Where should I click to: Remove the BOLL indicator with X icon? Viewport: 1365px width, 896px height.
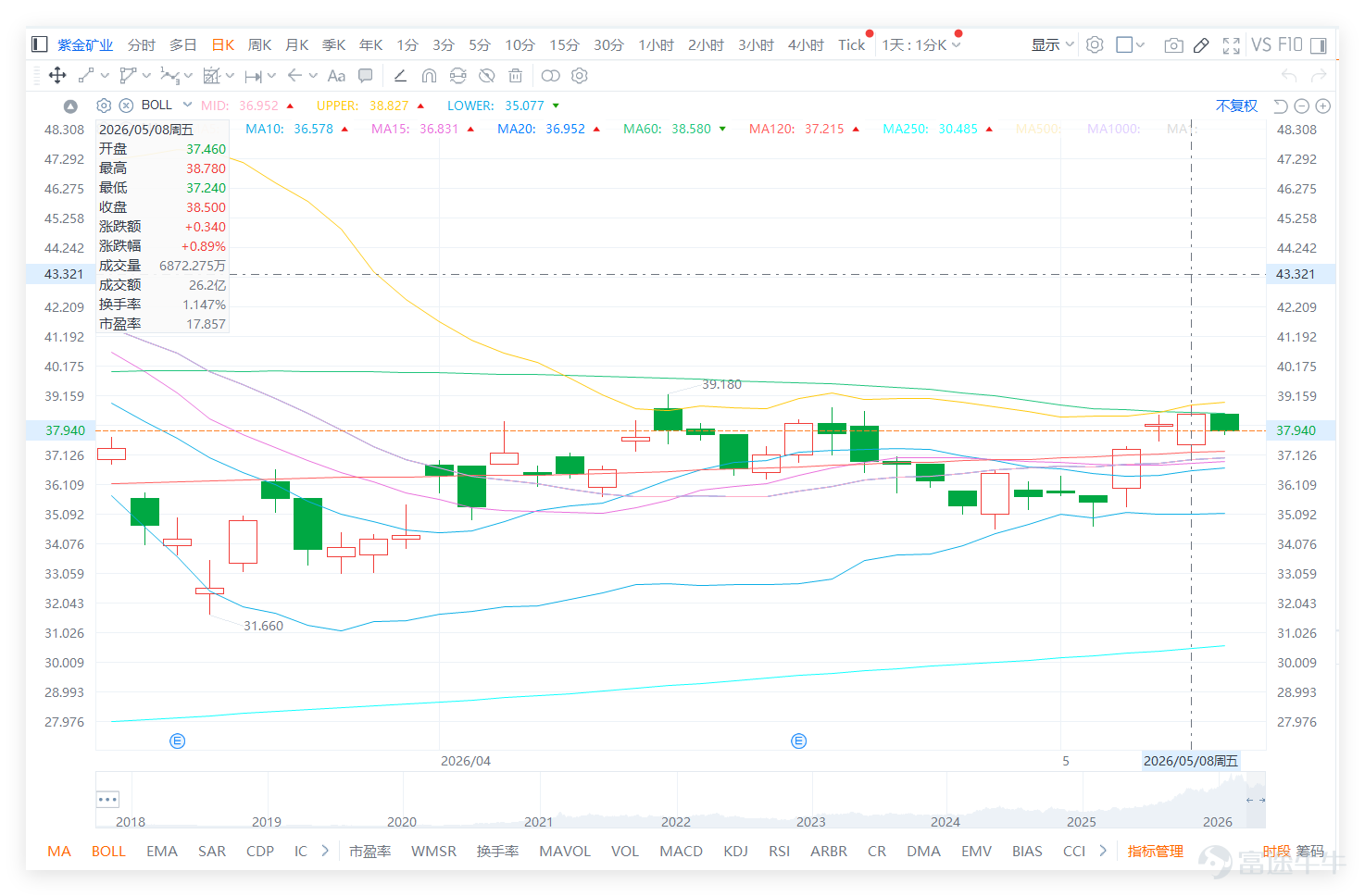[x=127, y=106]
